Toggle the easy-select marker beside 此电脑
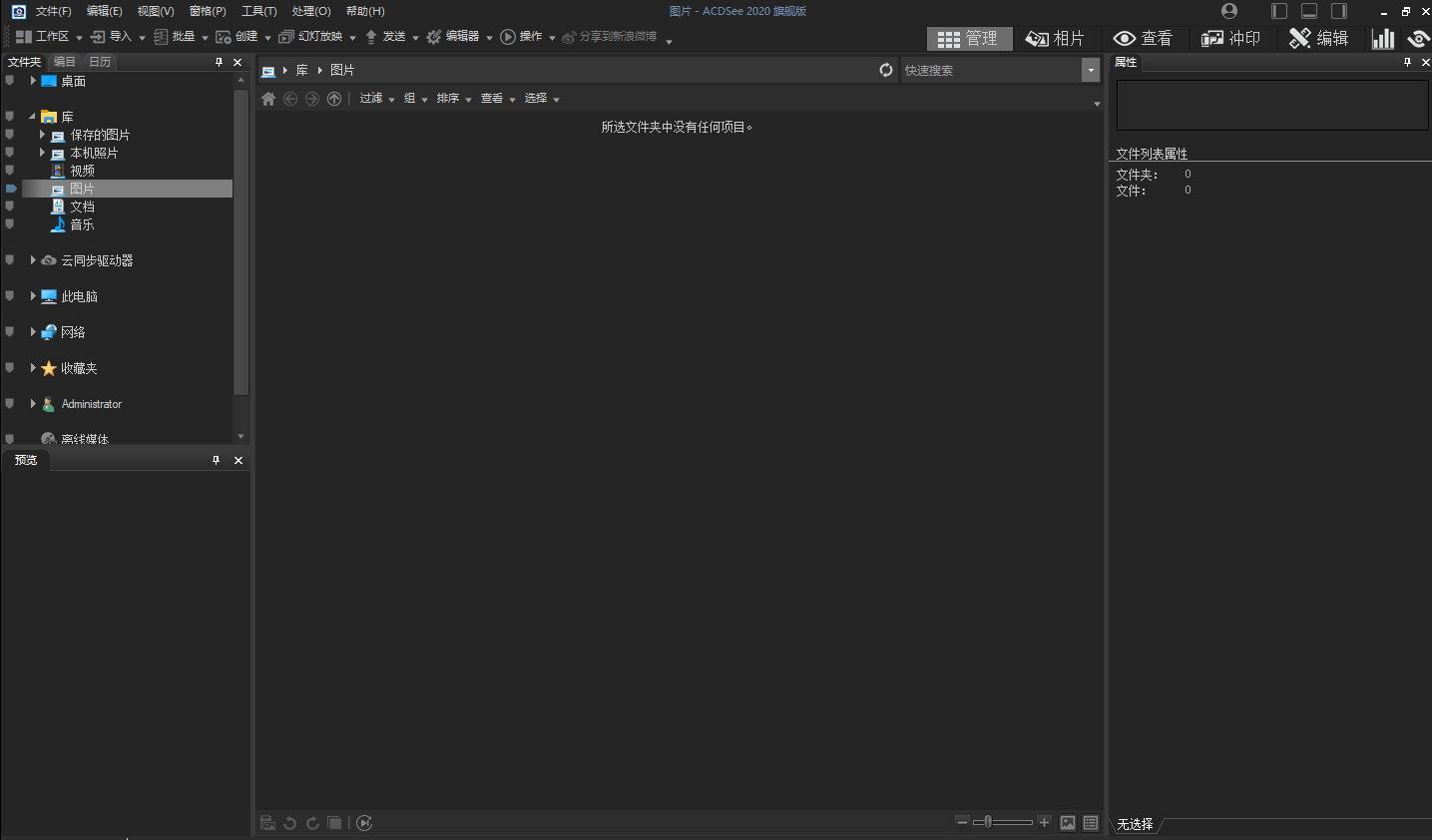 click(x=10, y=296)
